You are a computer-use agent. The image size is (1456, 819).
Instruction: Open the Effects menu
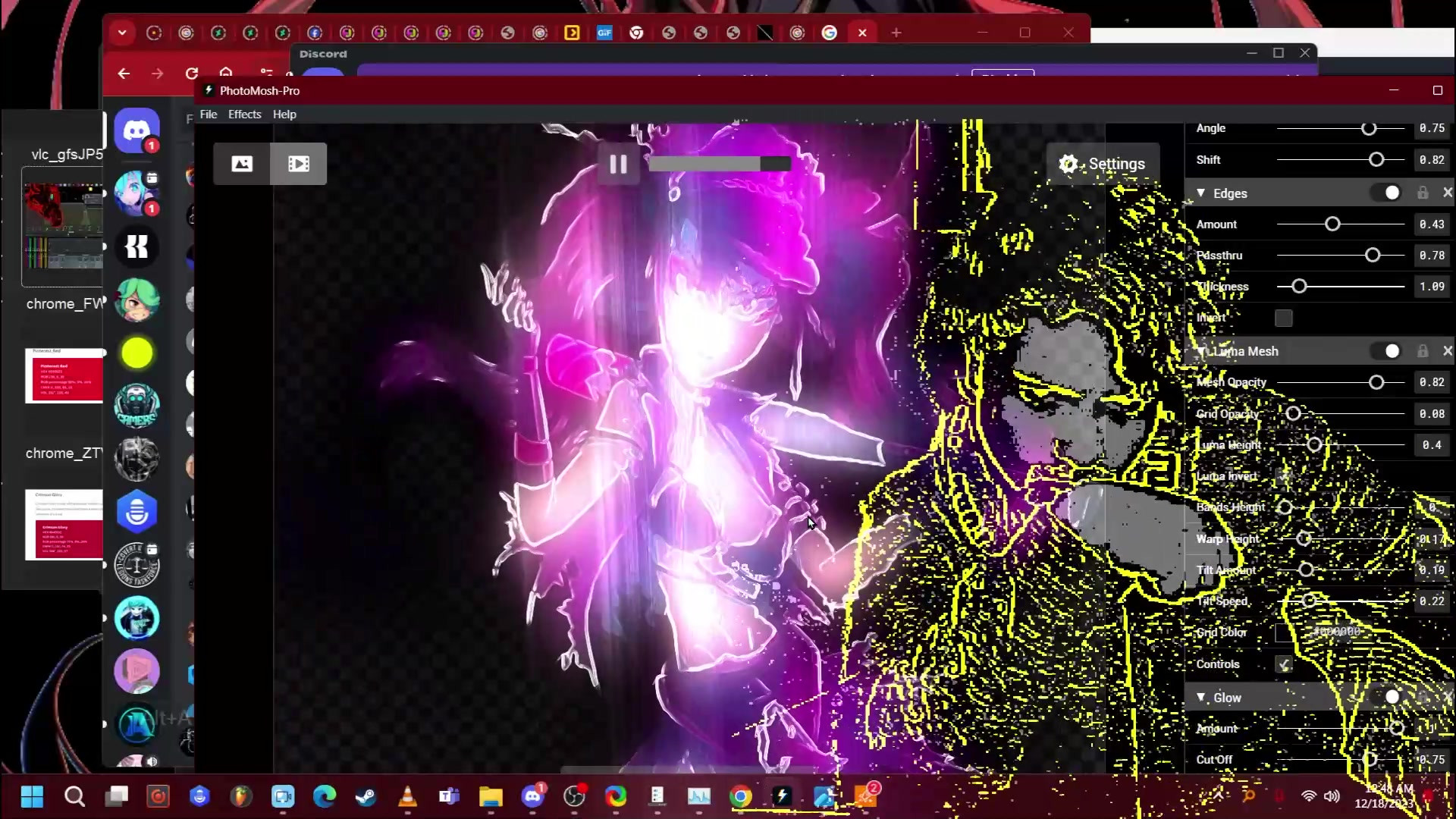[244, 115]
